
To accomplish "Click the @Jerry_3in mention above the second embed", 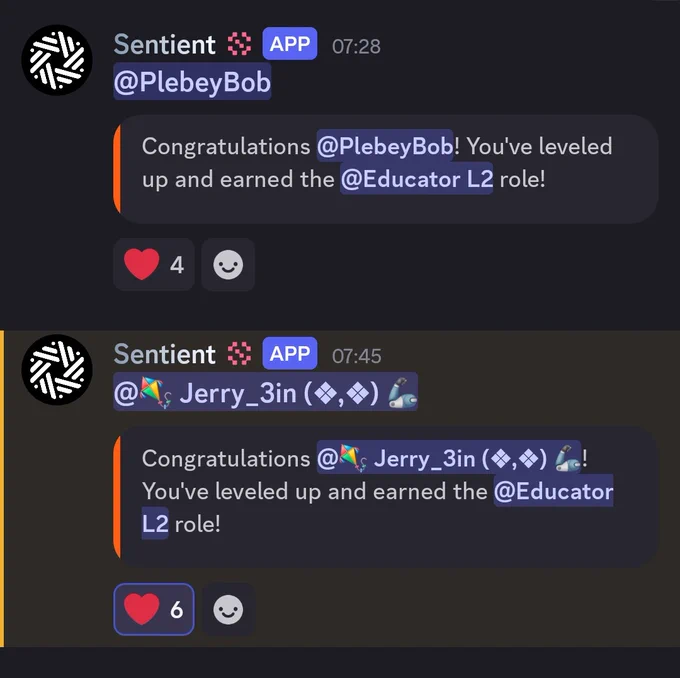I will (265, 393).
